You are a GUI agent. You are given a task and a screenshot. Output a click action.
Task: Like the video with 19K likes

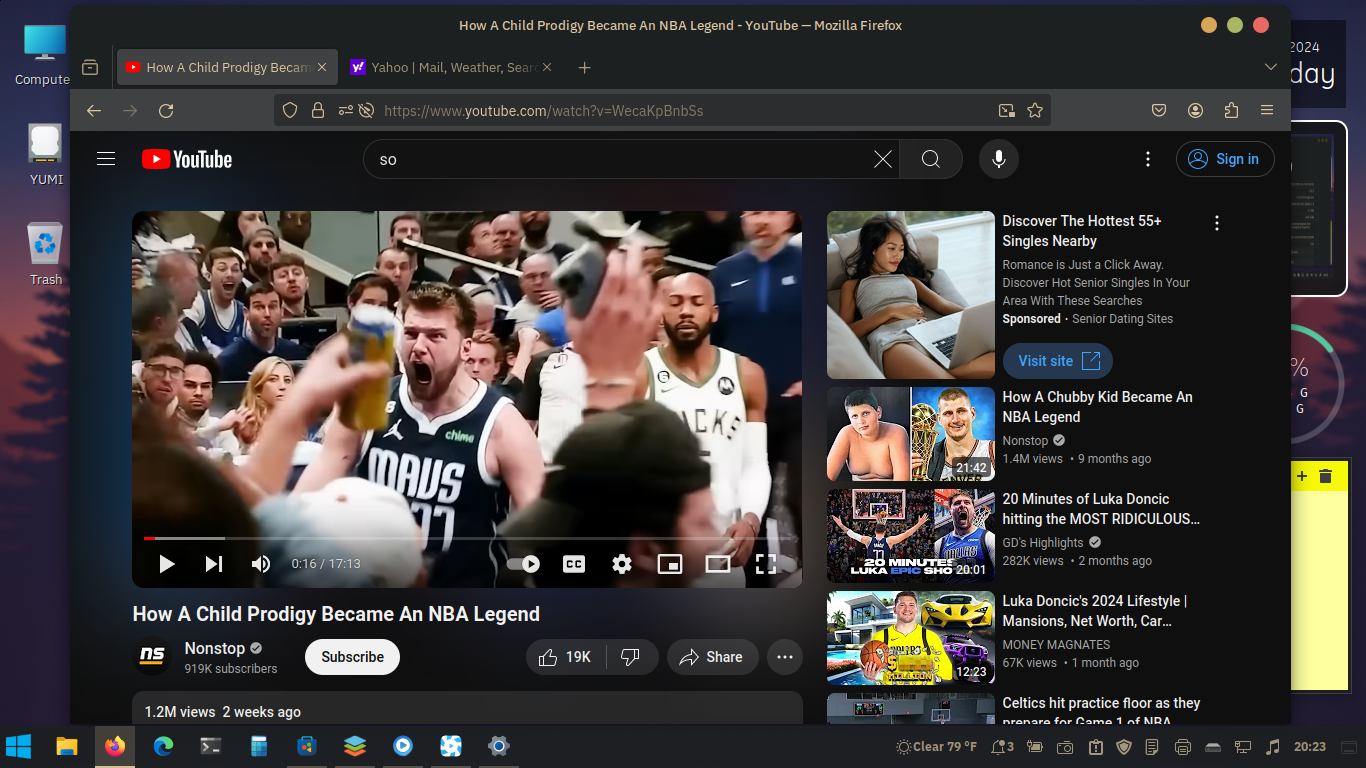coord(565,657)
